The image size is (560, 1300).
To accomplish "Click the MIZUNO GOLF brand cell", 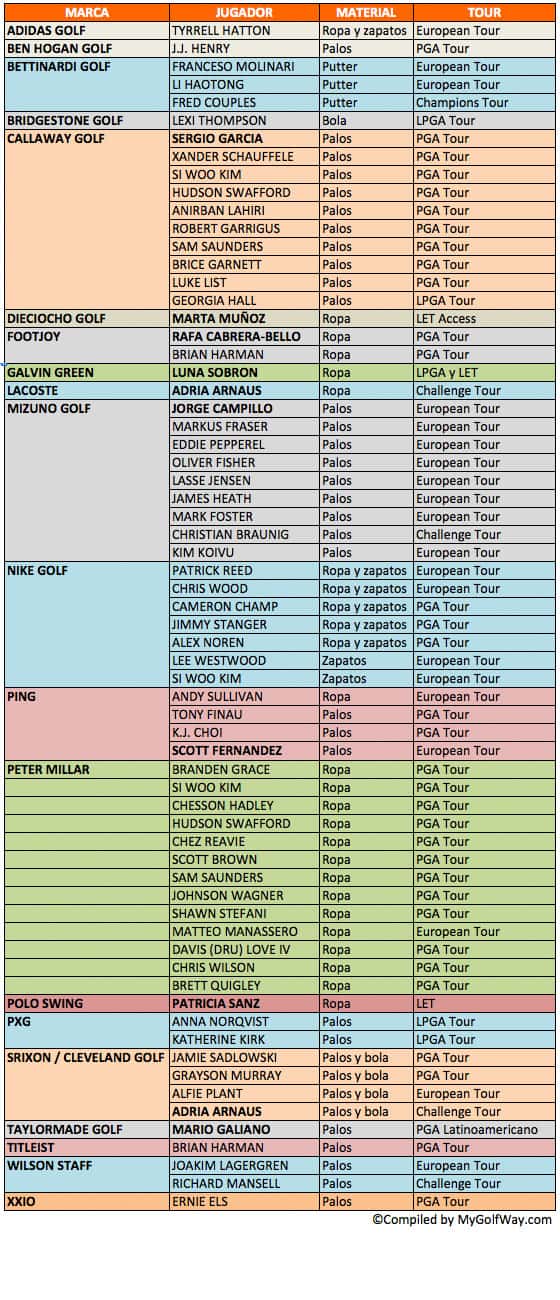I will pos(87,481).
